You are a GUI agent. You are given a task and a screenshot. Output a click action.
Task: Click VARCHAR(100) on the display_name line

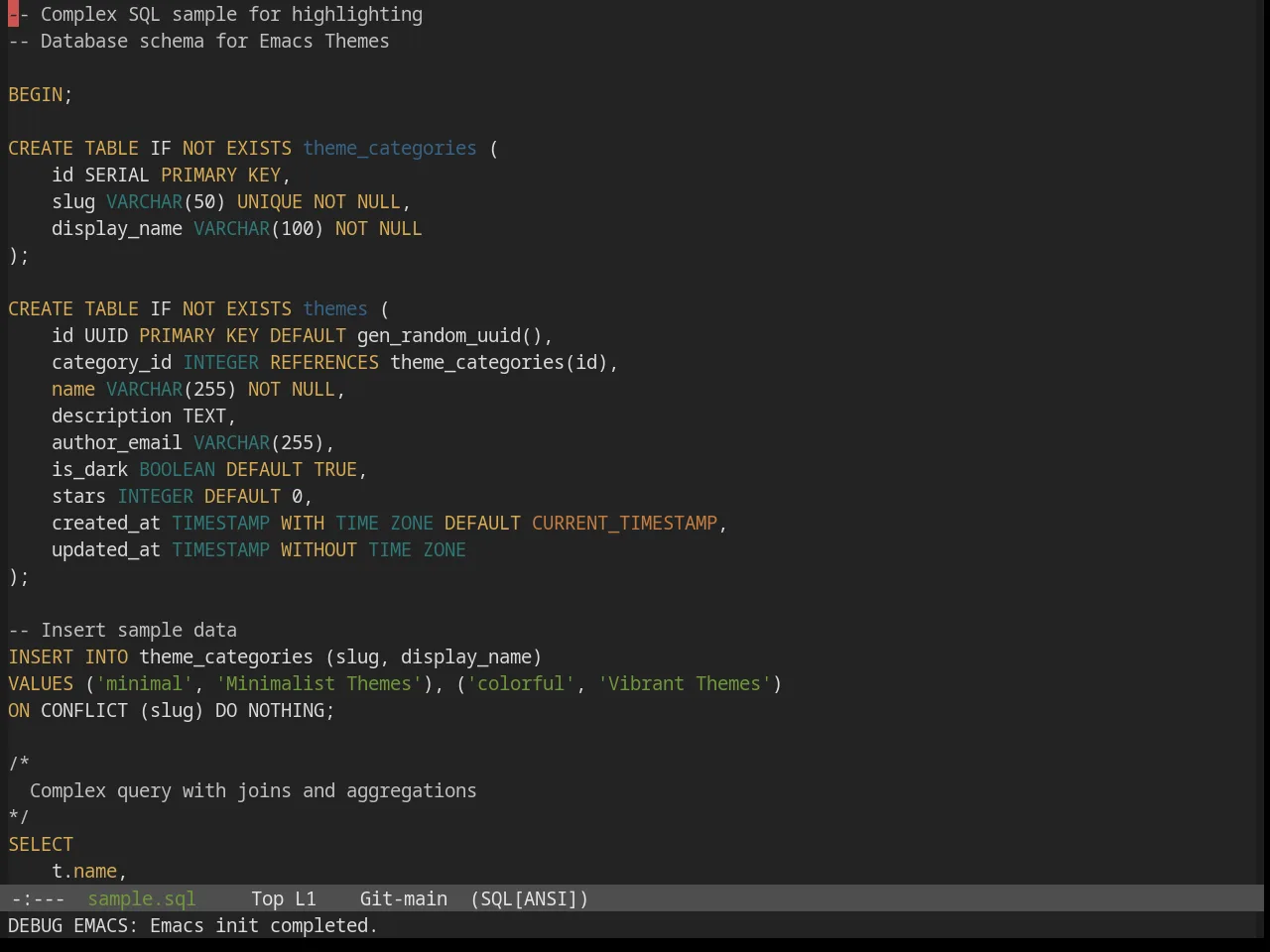coord(259,228)
